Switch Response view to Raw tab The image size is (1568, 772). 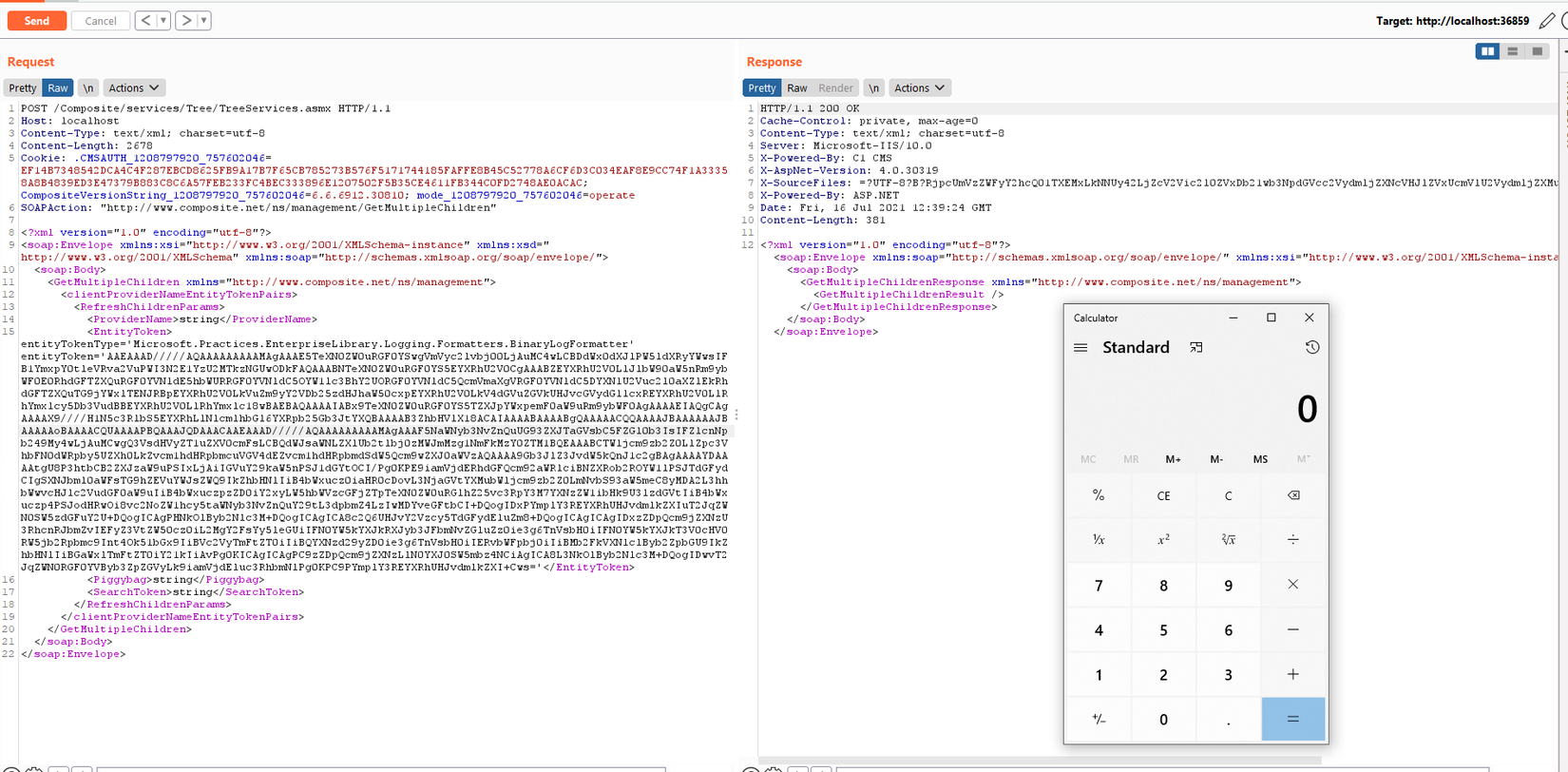tap(797, 87)
